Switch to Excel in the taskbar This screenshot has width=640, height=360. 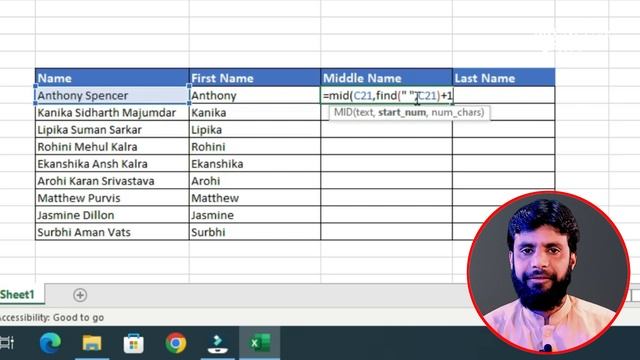pos(260,343)
